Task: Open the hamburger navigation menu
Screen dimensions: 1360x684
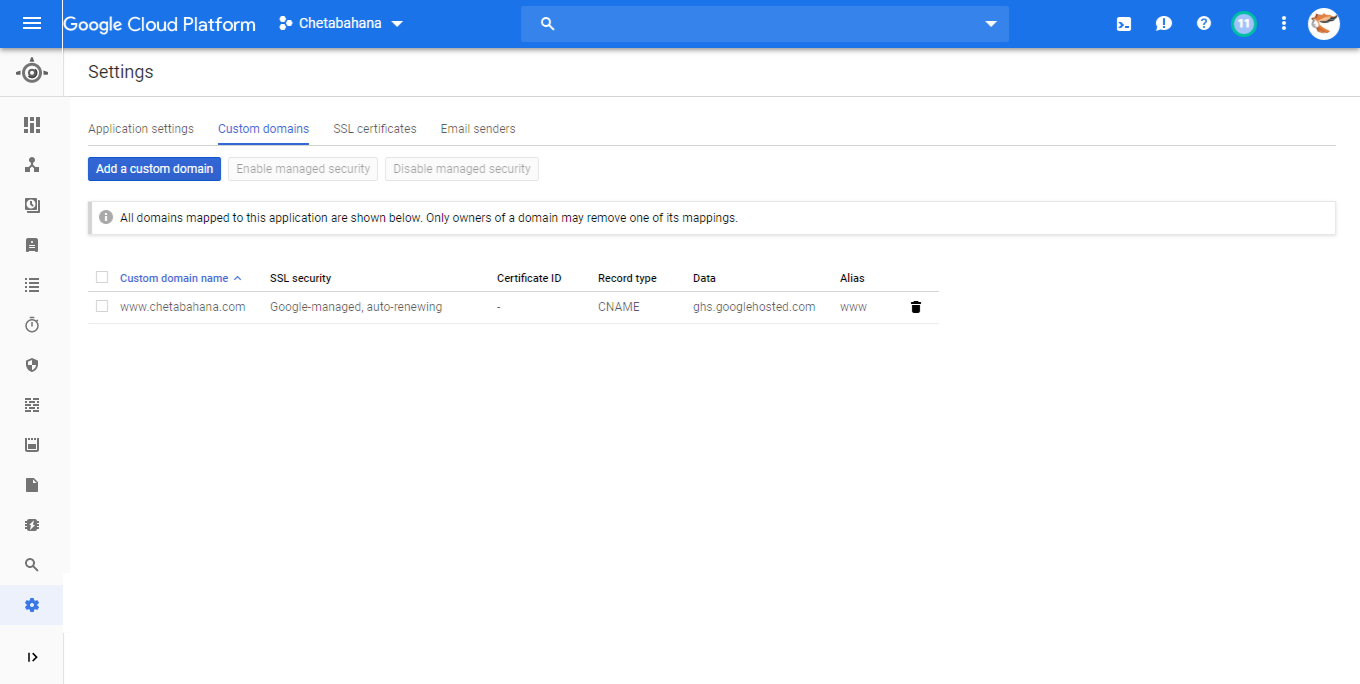Action: (x=32, y=23)
